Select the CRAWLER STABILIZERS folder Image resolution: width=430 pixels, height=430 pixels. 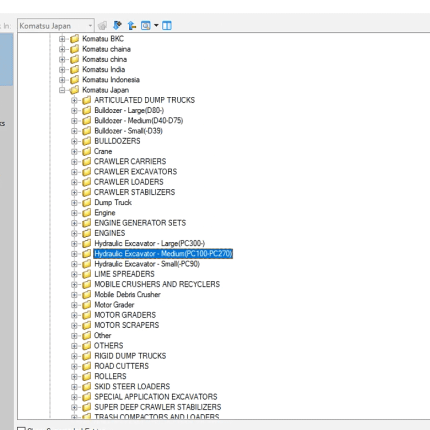[134, 192]
